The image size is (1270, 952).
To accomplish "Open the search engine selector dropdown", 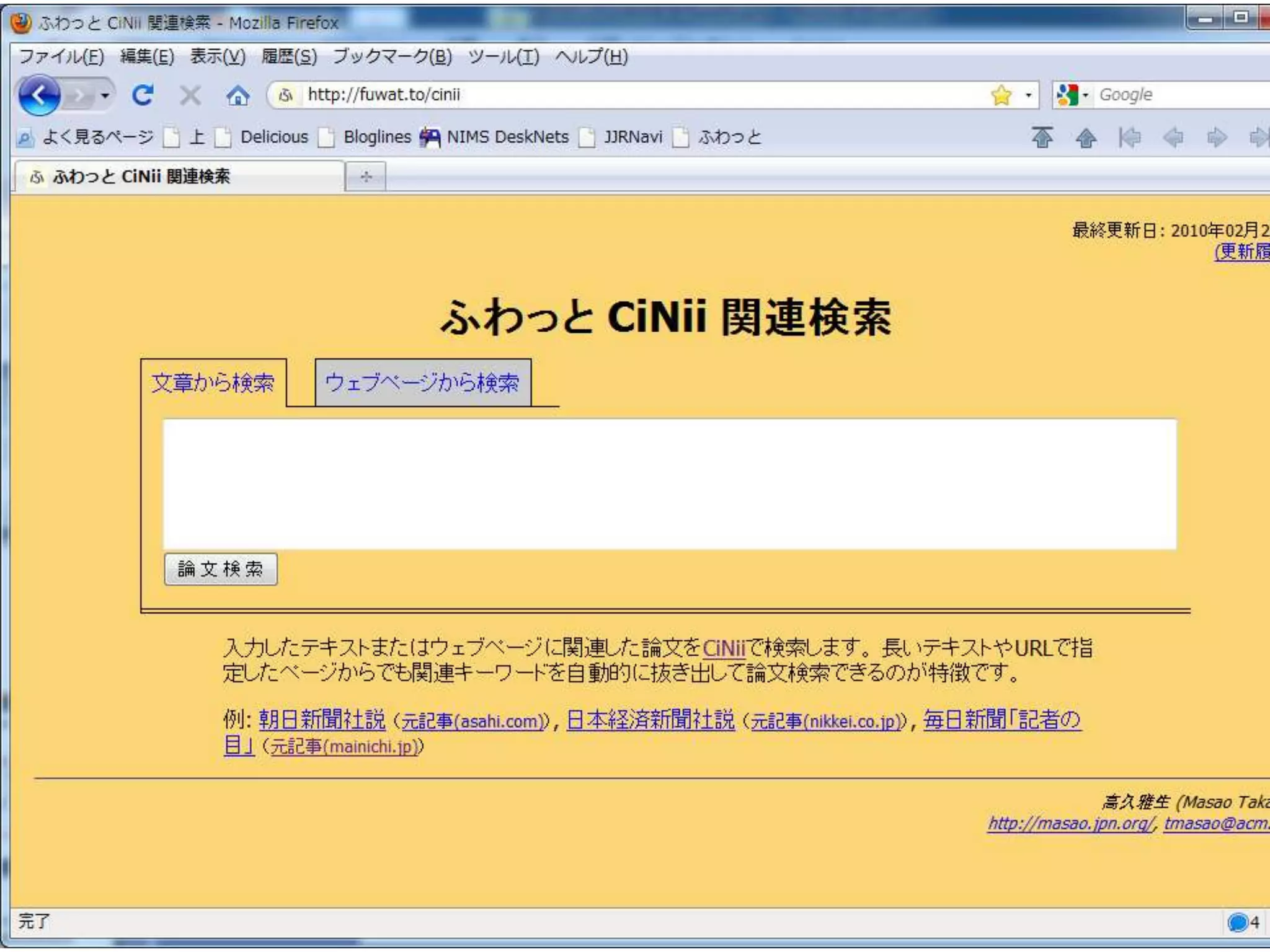I will [1085, 95].
